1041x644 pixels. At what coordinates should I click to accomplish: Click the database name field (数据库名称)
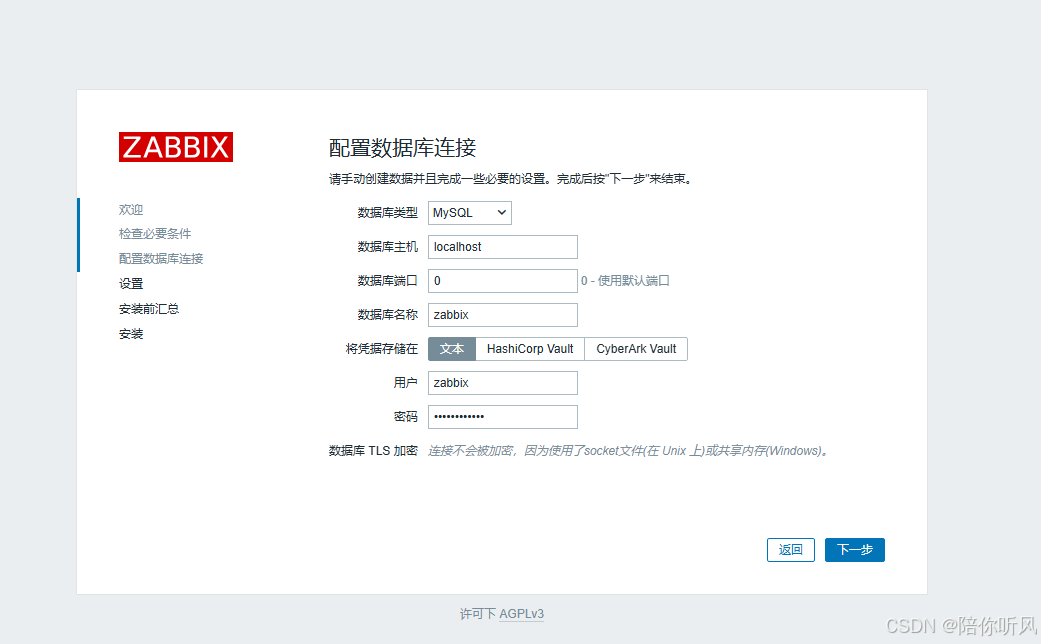503,315
